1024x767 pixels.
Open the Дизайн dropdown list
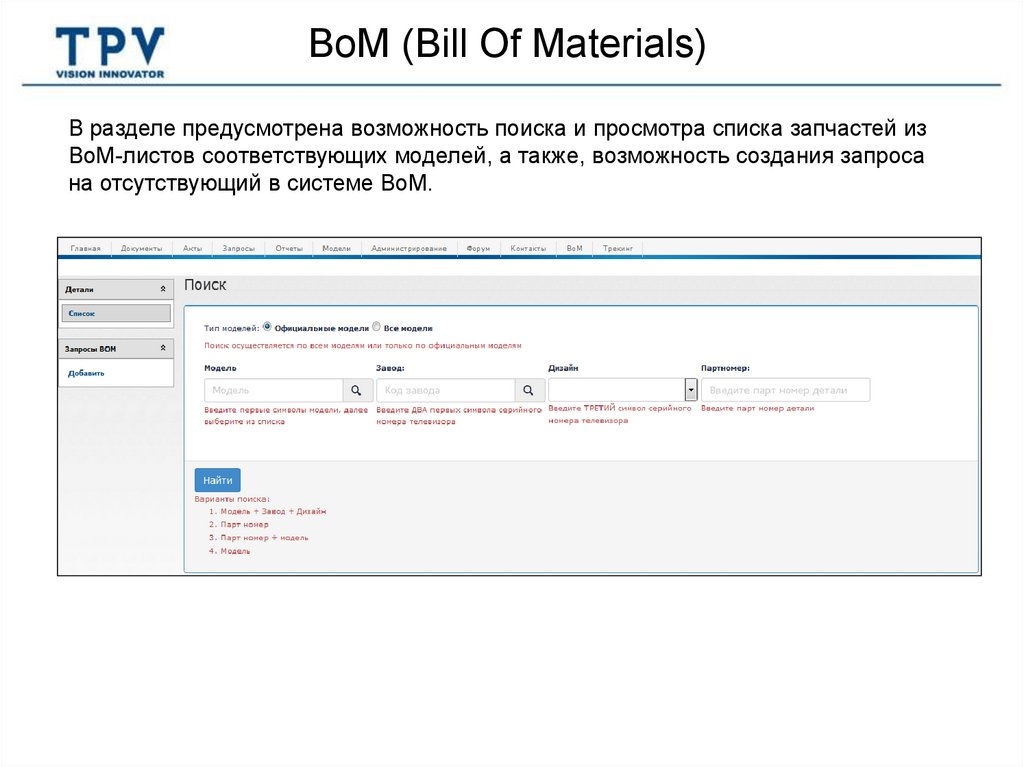(x=690, y=389)
